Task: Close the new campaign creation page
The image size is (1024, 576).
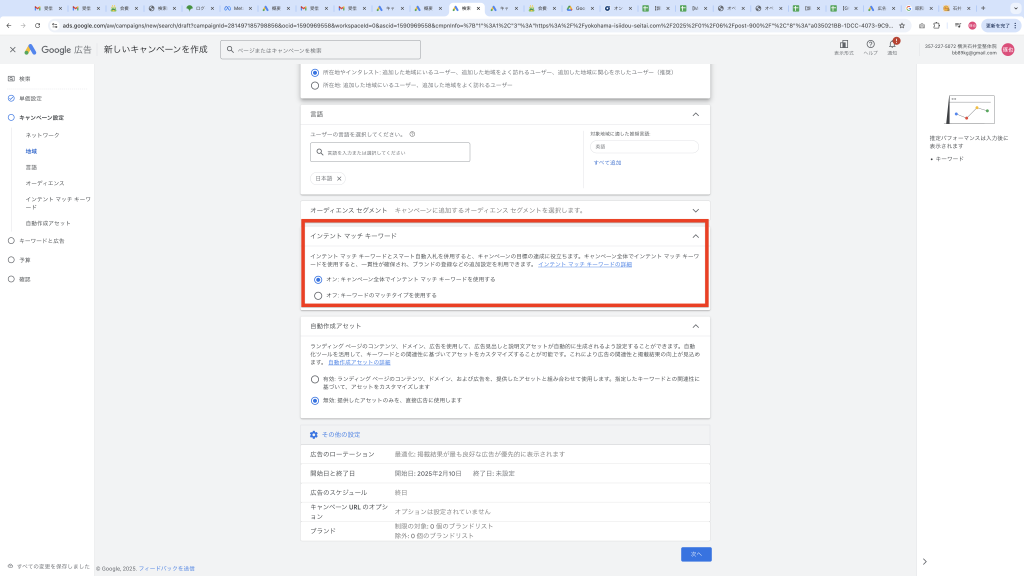Action: (12, 49)
